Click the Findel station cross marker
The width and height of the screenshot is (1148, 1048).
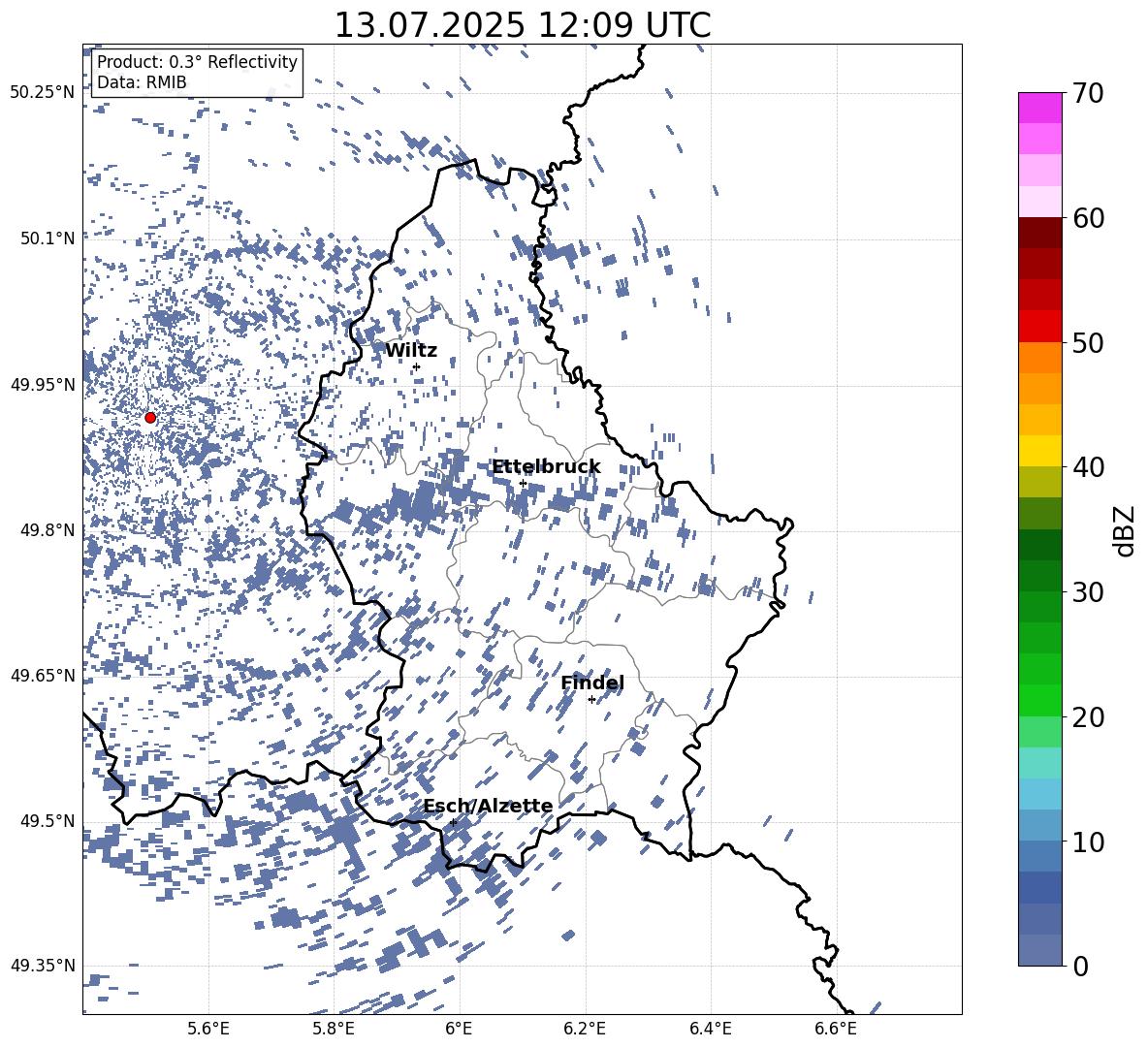[591, 700]
